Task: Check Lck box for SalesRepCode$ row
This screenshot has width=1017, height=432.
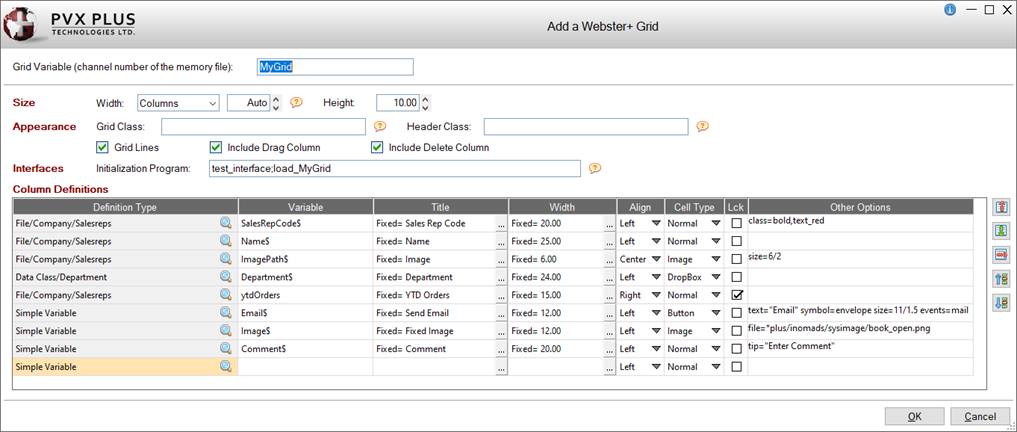Action: point(736,223)
